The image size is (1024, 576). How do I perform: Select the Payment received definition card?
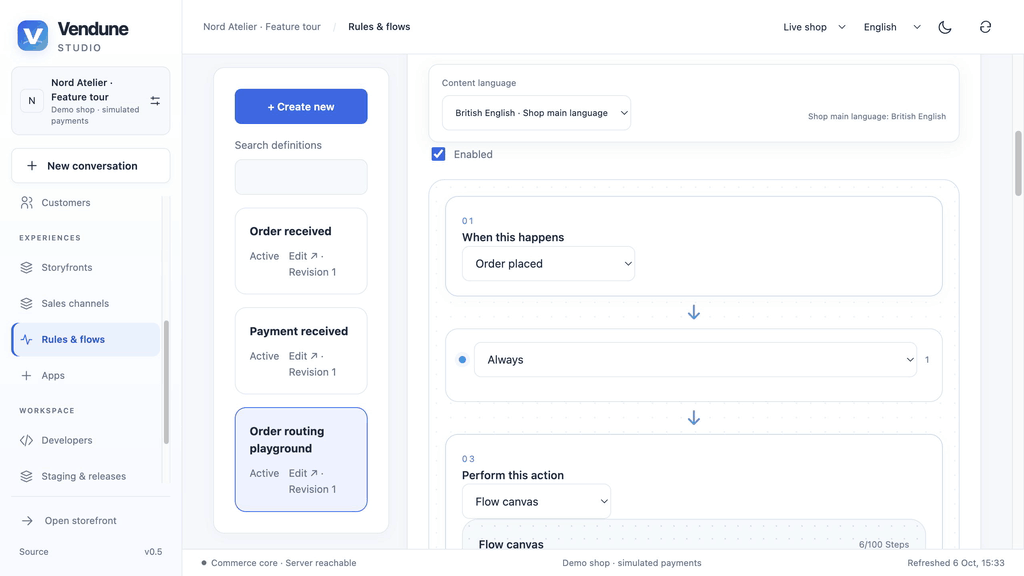[301, 351]
